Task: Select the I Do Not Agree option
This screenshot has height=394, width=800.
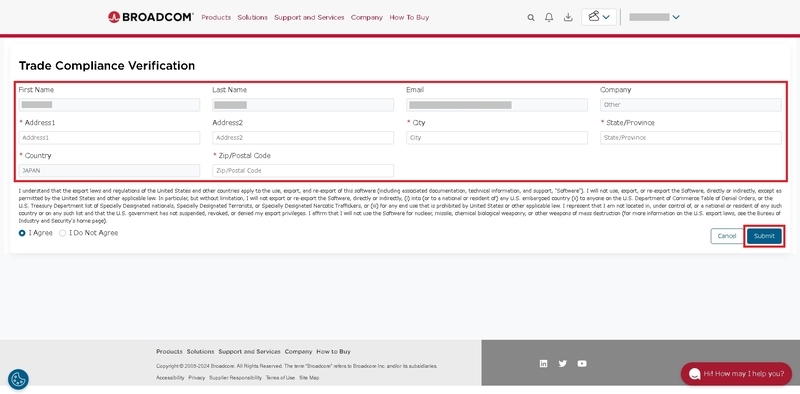Action: (62, 233)
